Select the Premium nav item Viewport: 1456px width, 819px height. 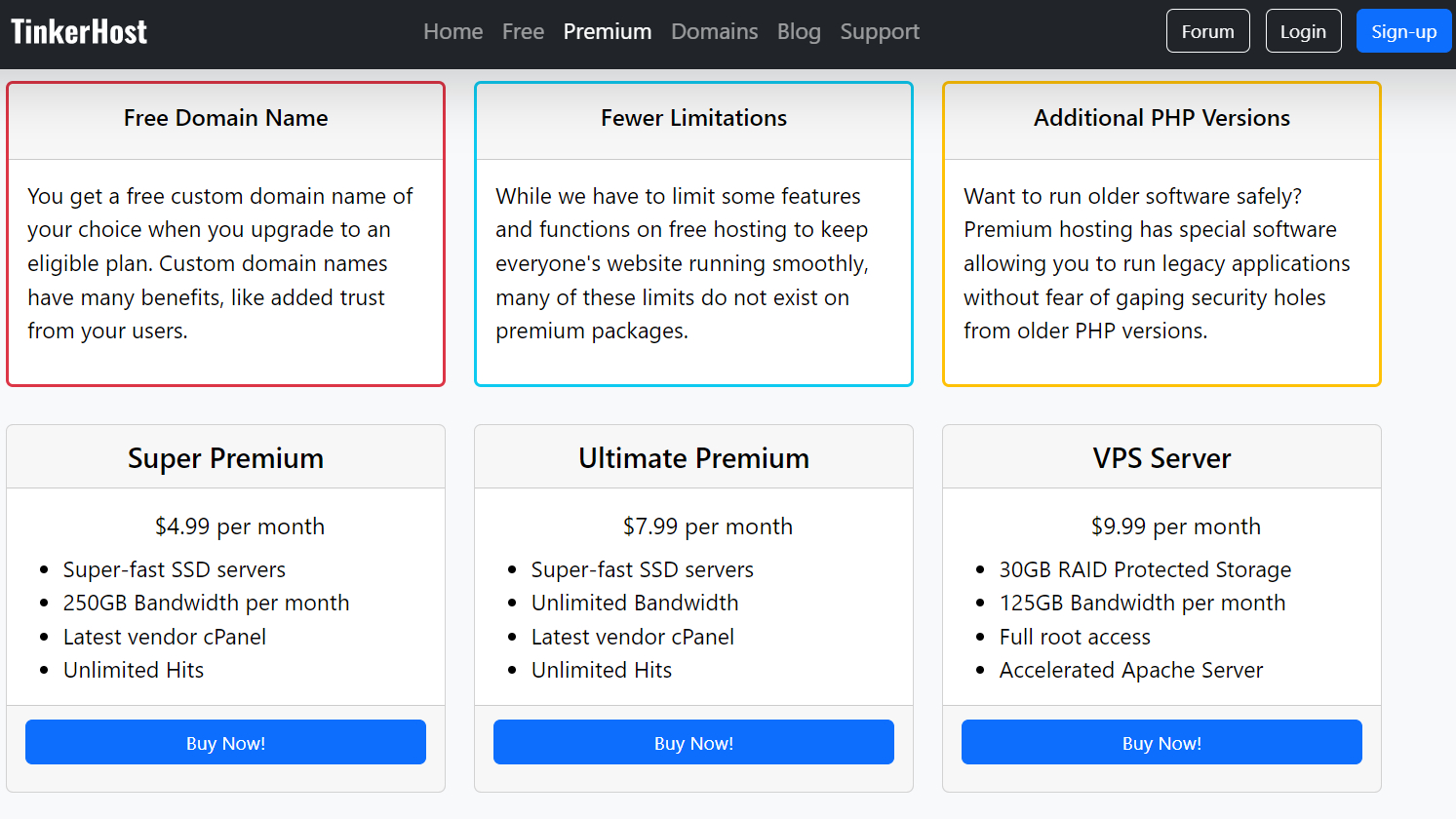point(608,31)
